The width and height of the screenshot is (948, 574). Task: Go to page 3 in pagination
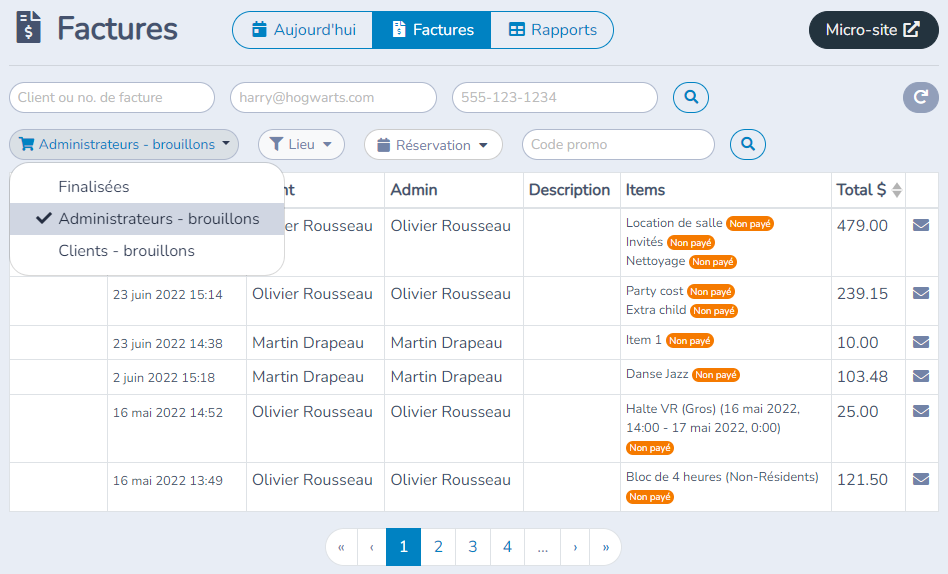click(x=473, y=547)
